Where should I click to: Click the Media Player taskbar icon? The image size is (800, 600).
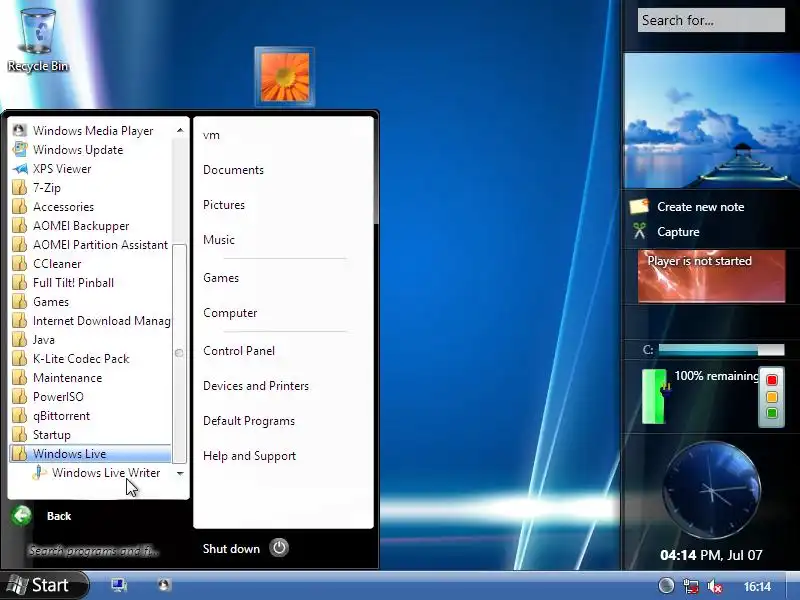163,585
